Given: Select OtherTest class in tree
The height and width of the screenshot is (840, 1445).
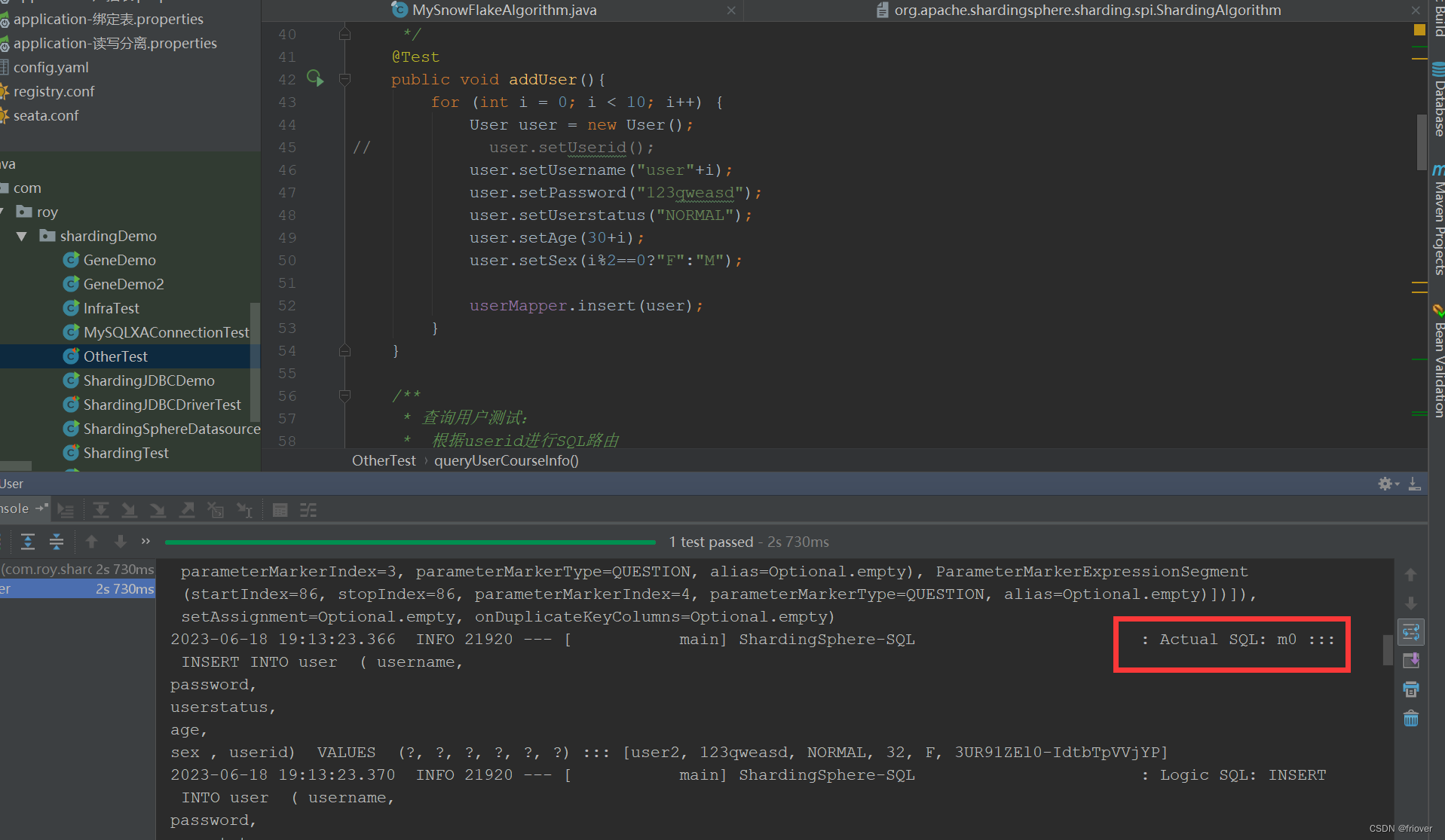Looking at the screenshot, I should [115, 356].
